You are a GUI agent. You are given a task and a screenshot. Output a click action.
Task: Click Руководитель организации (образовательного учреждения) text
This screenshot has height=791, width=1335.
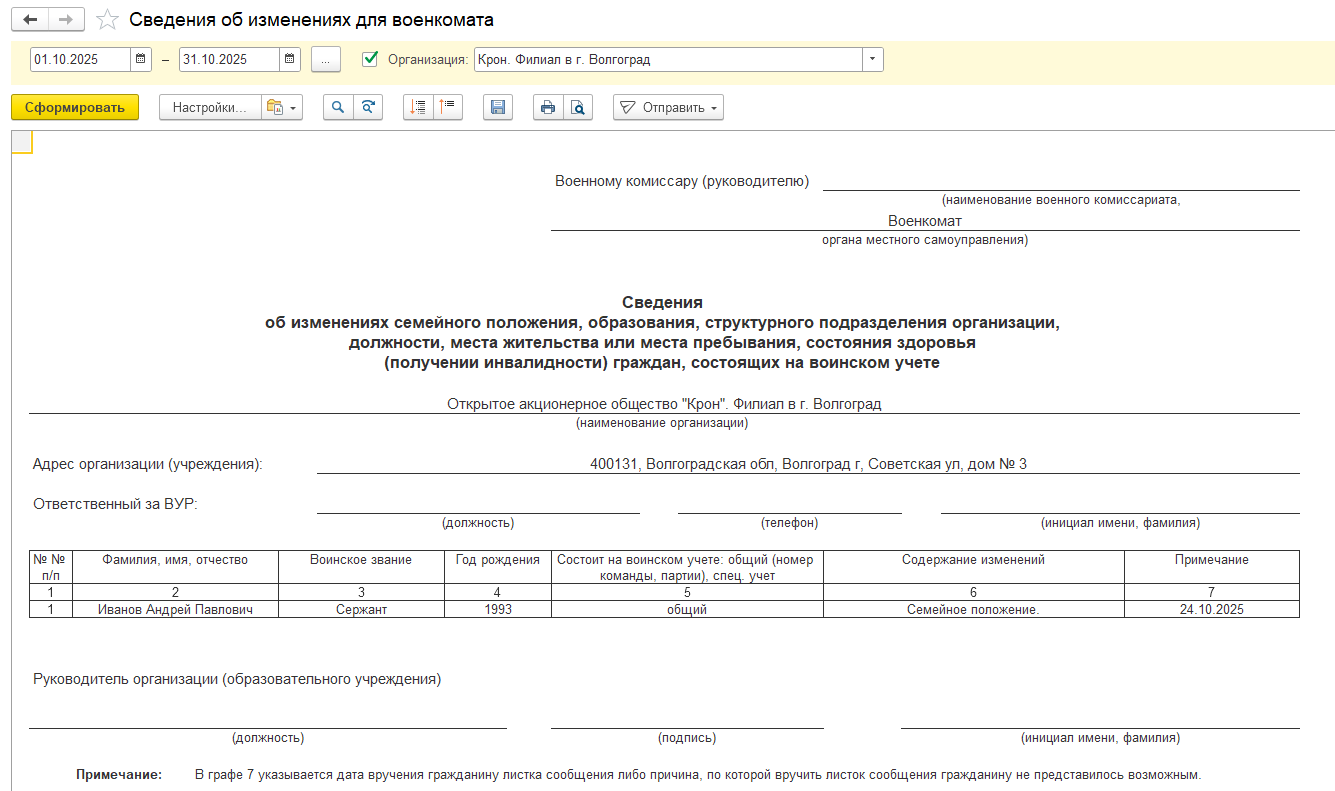[x=237, y=679]
